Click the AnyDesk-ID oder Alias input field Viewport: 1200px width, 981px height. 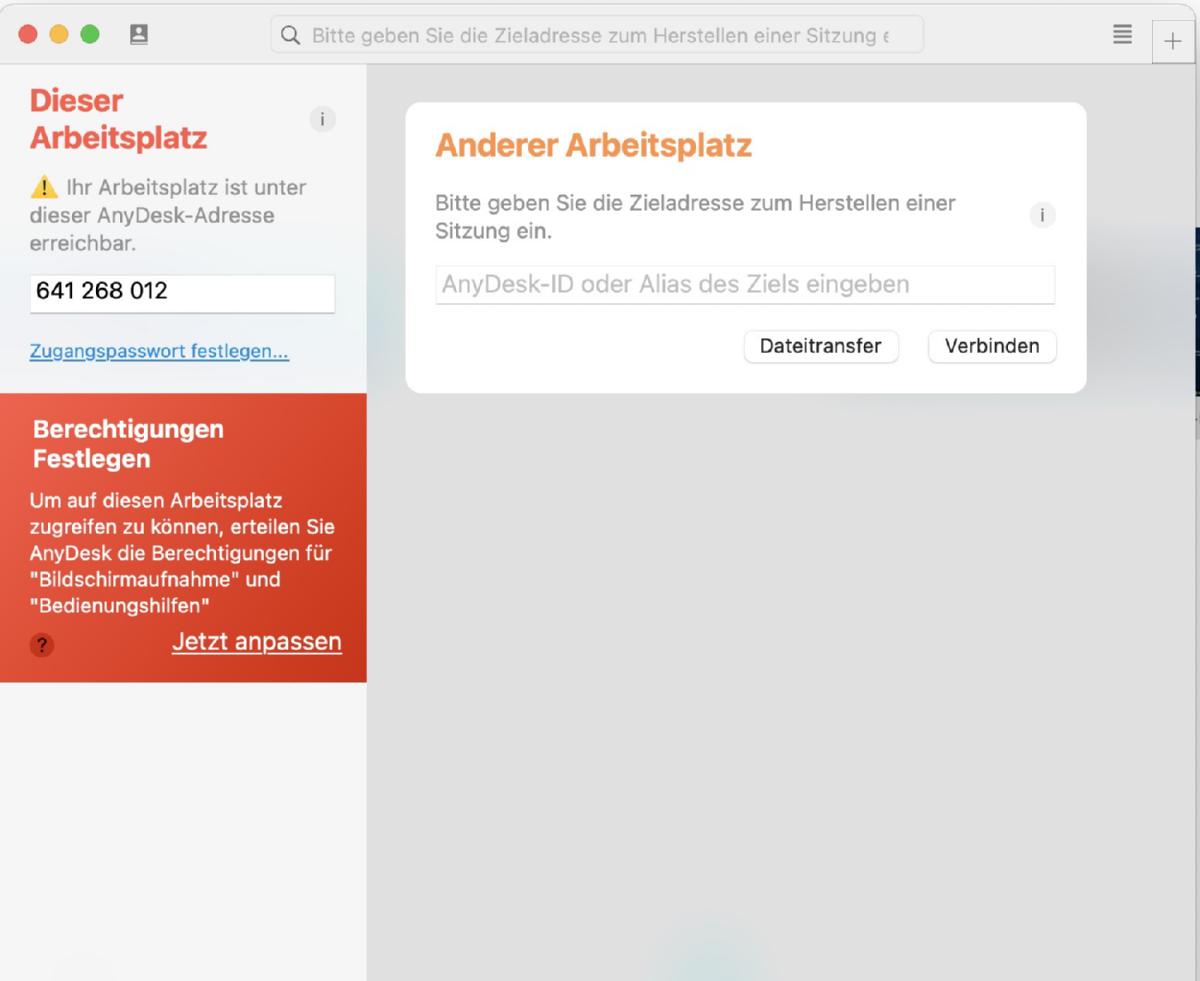point(745,284)
